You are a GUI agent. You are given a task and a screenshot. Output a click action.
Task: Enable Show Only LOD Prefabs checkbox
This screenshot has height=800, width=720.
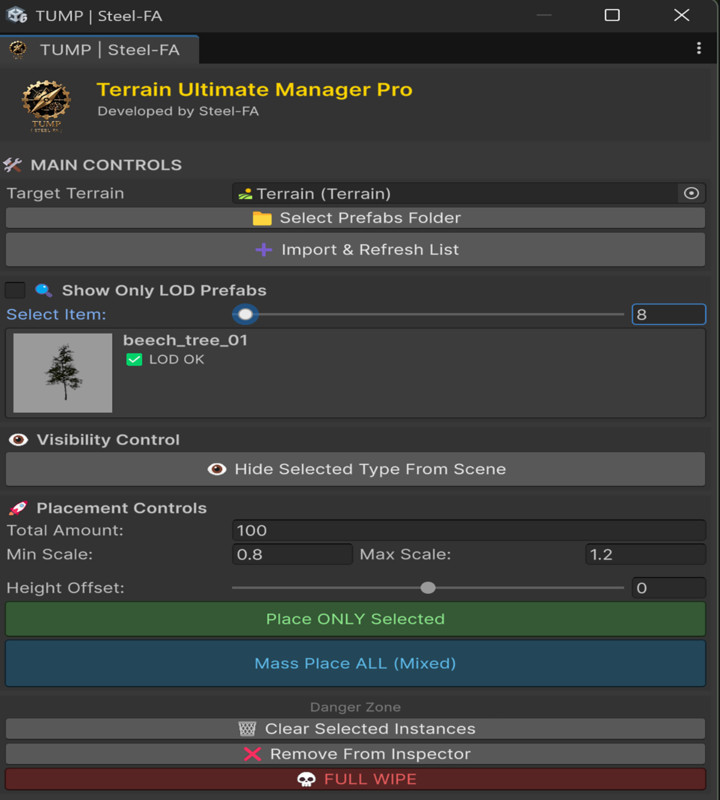(15, 290)
